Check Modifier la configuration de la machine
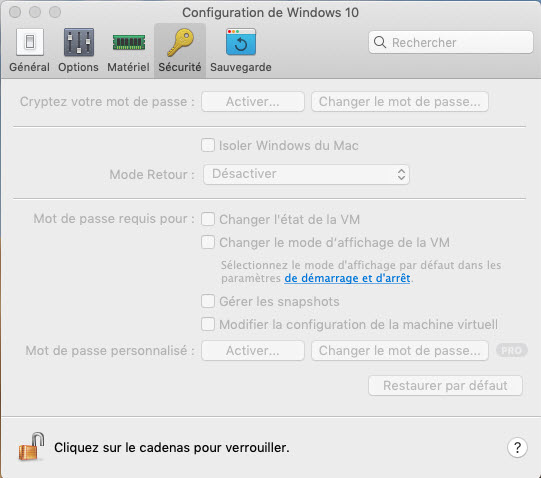Screen dimensions: 541x478 point(208,324)
